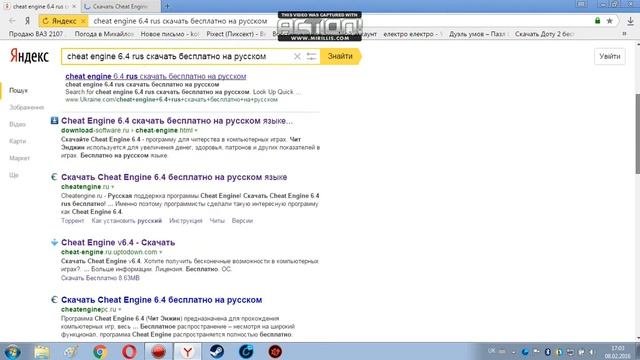Click the Увійти login button

click(x=610, y=56)
